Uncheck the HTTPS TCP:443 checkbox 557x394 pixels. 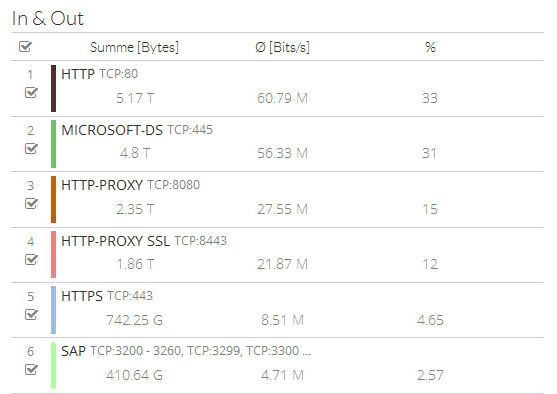point(31,314)
